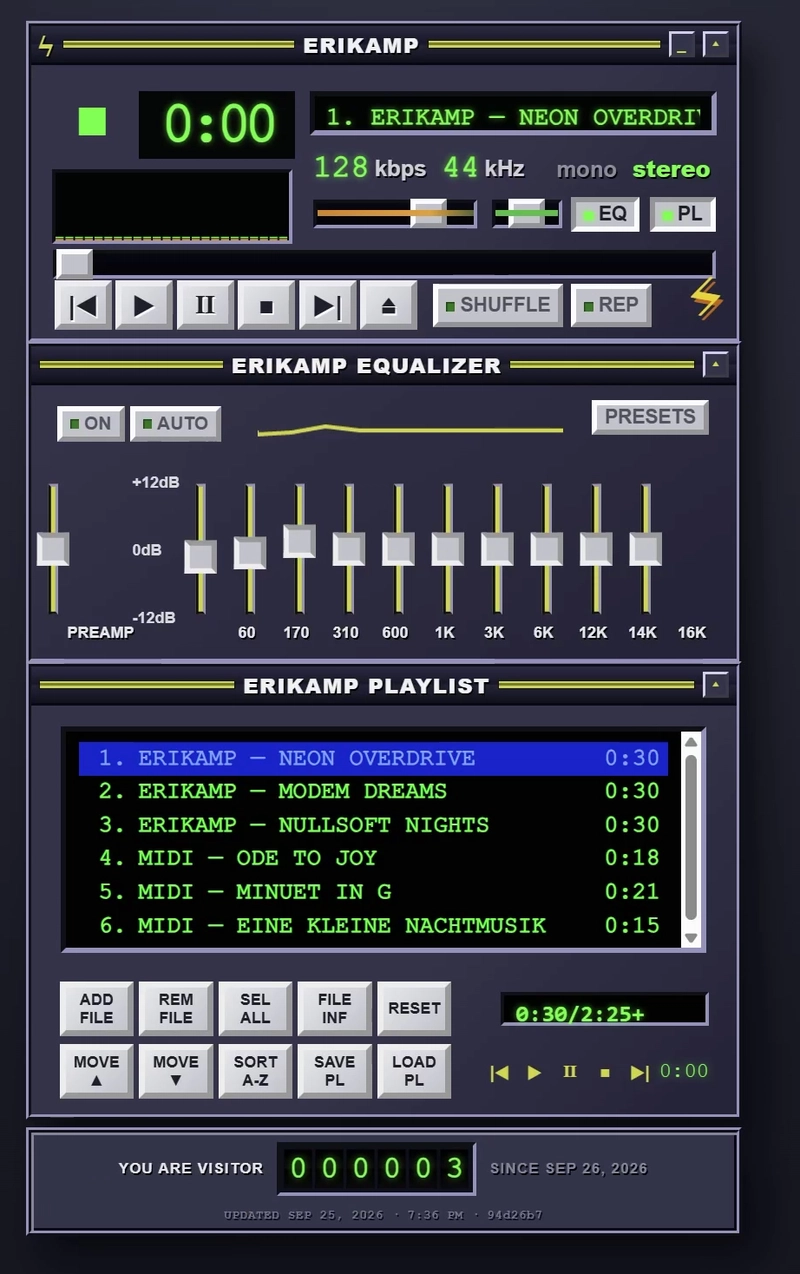Screen dimensions: 800x1274
Task: Select stereo output label
Action: [671, 169]
